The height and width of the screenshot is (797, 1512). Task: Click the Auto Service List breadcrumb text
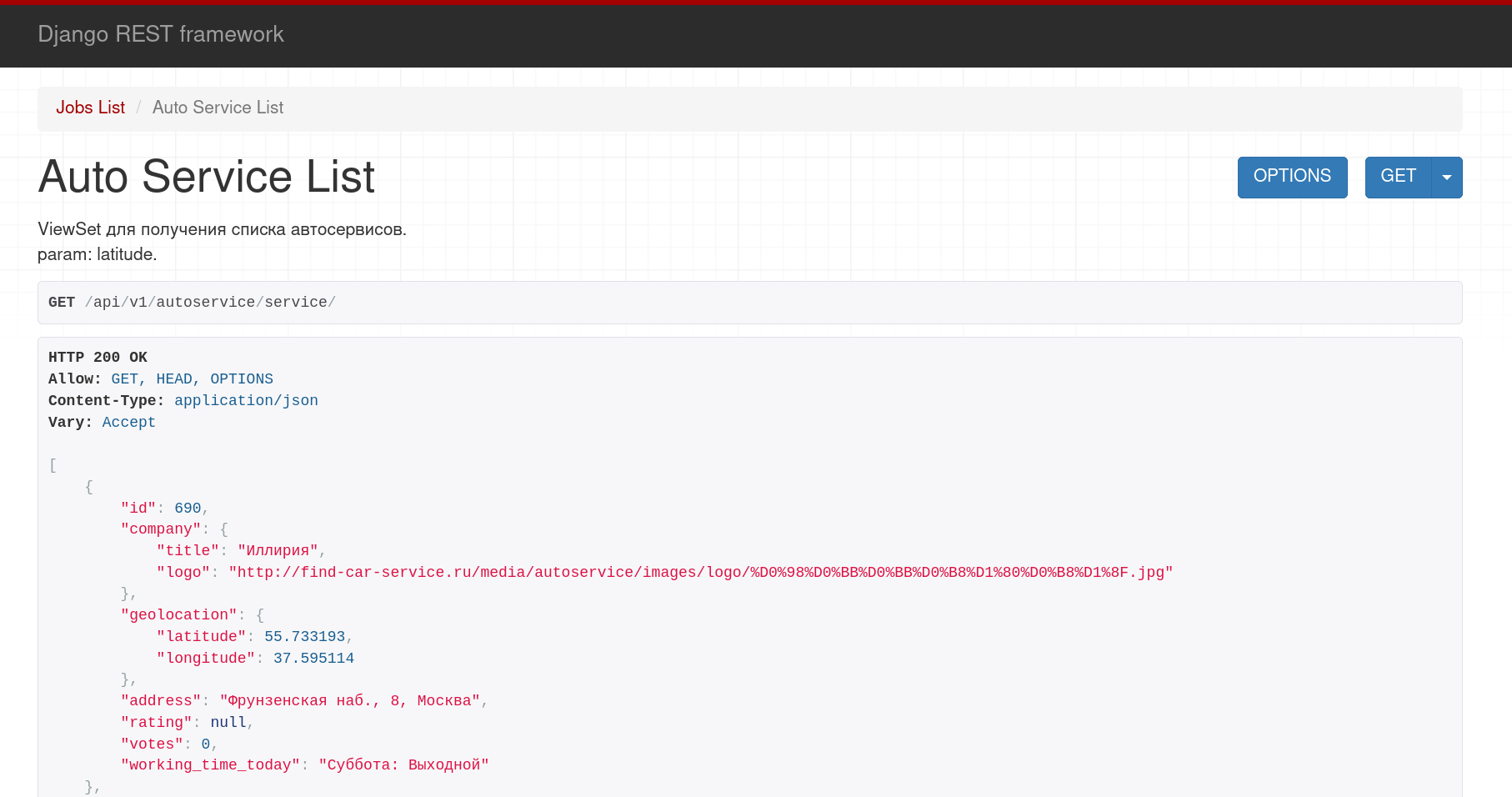(x=218, y=108)
